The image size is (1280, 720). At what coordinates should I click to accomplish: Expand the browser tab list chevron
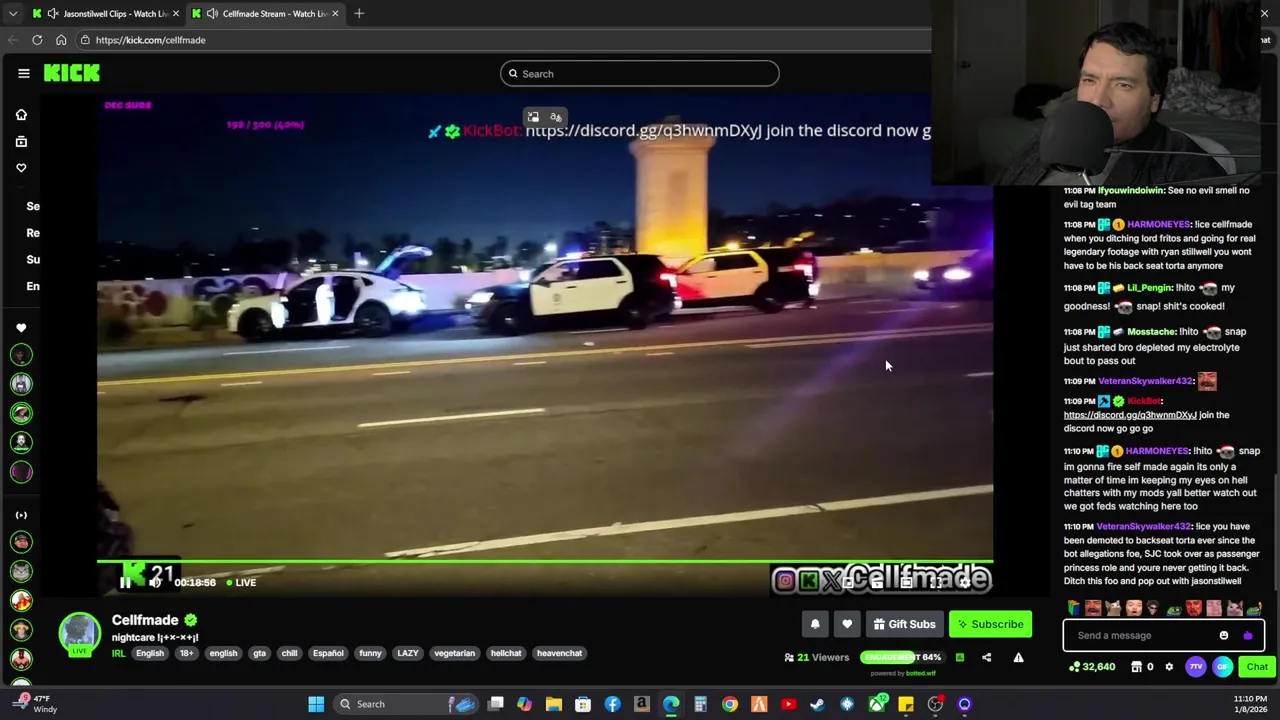click(x=12, y=14)
